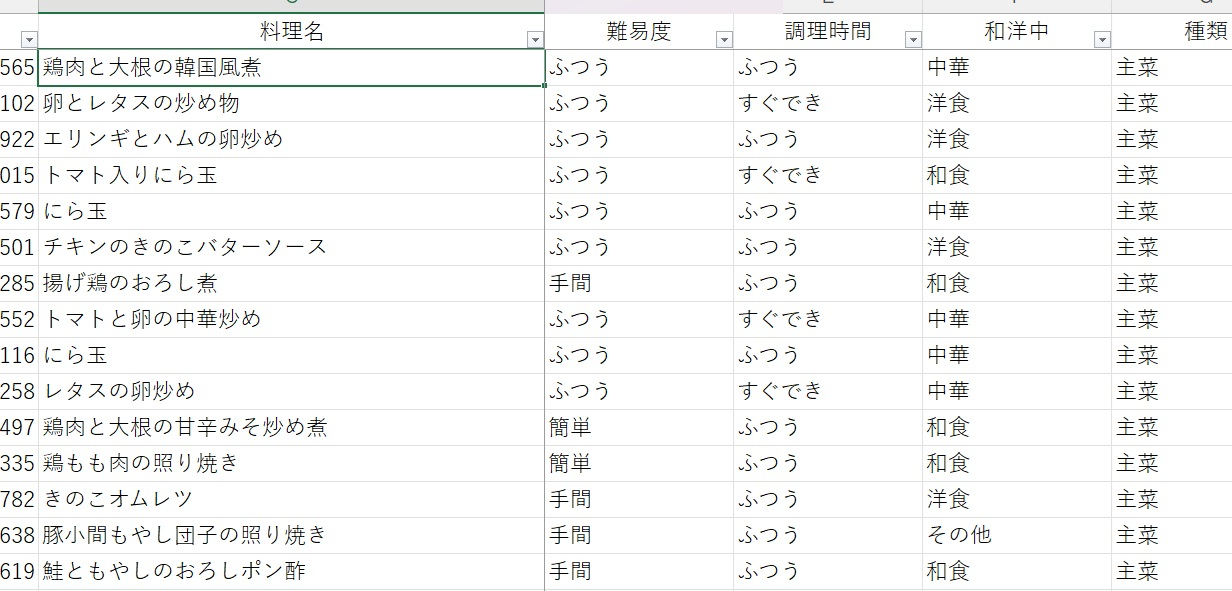Open the filter dropdown for 調理時間 column
1232x591 pixels.
click(912, 40)
